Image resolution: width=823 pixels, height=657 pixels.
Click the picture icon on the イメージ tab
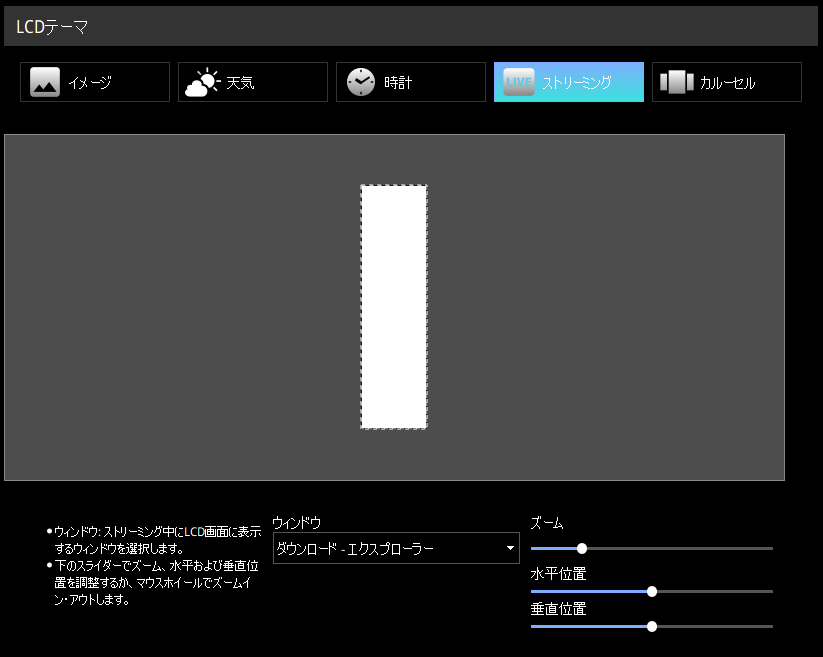click(45, 82)
